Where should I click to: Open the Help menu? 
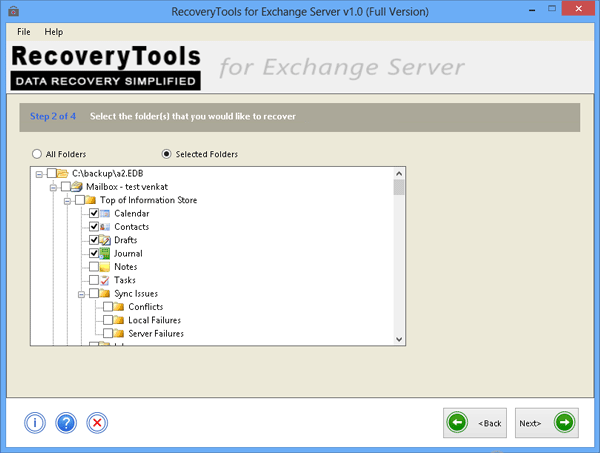click(x=54, y=32)
